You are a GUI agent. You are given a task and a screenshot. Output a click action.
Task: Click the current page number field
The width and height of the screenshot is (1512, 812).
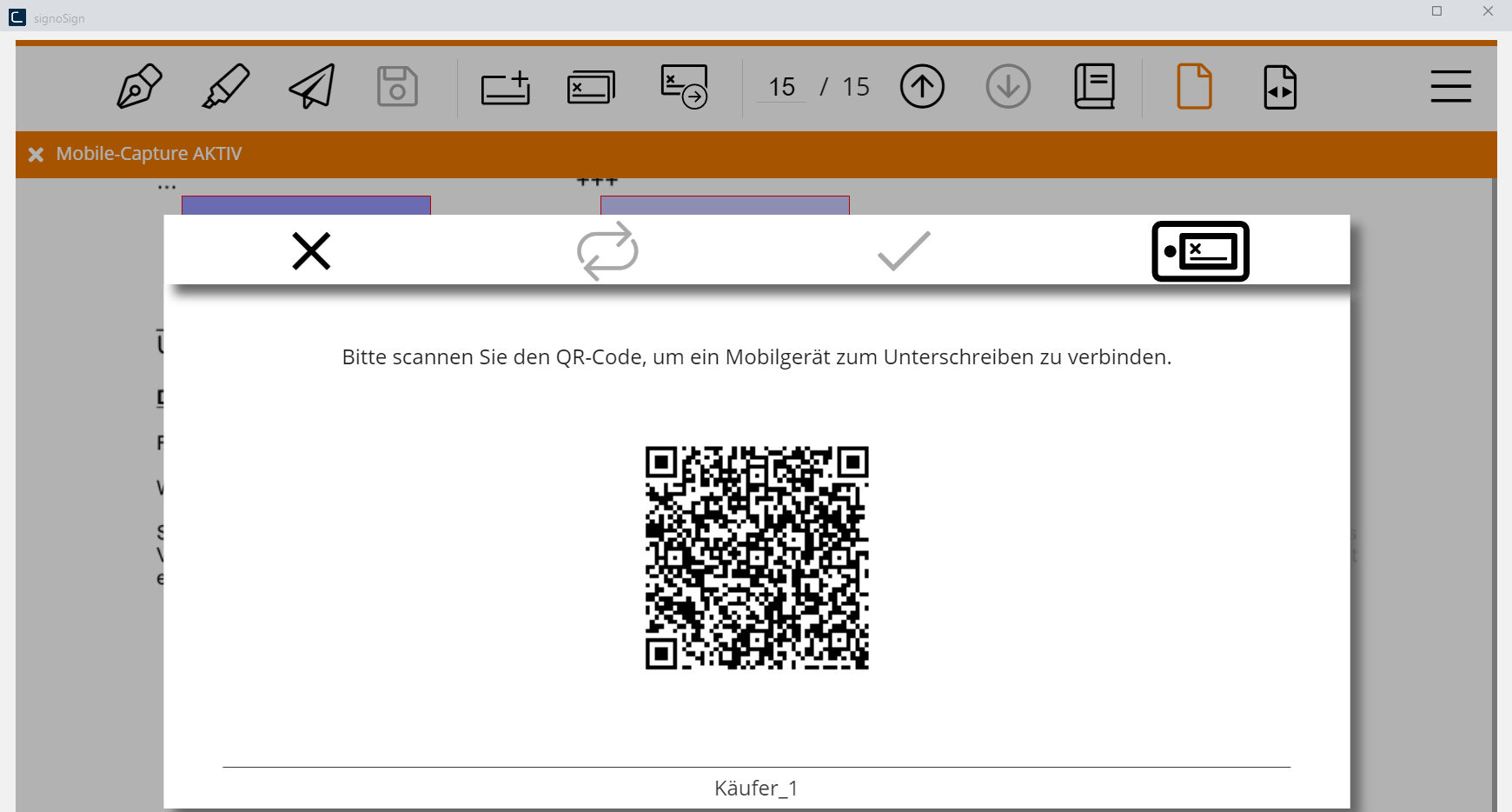coord(781,87)
